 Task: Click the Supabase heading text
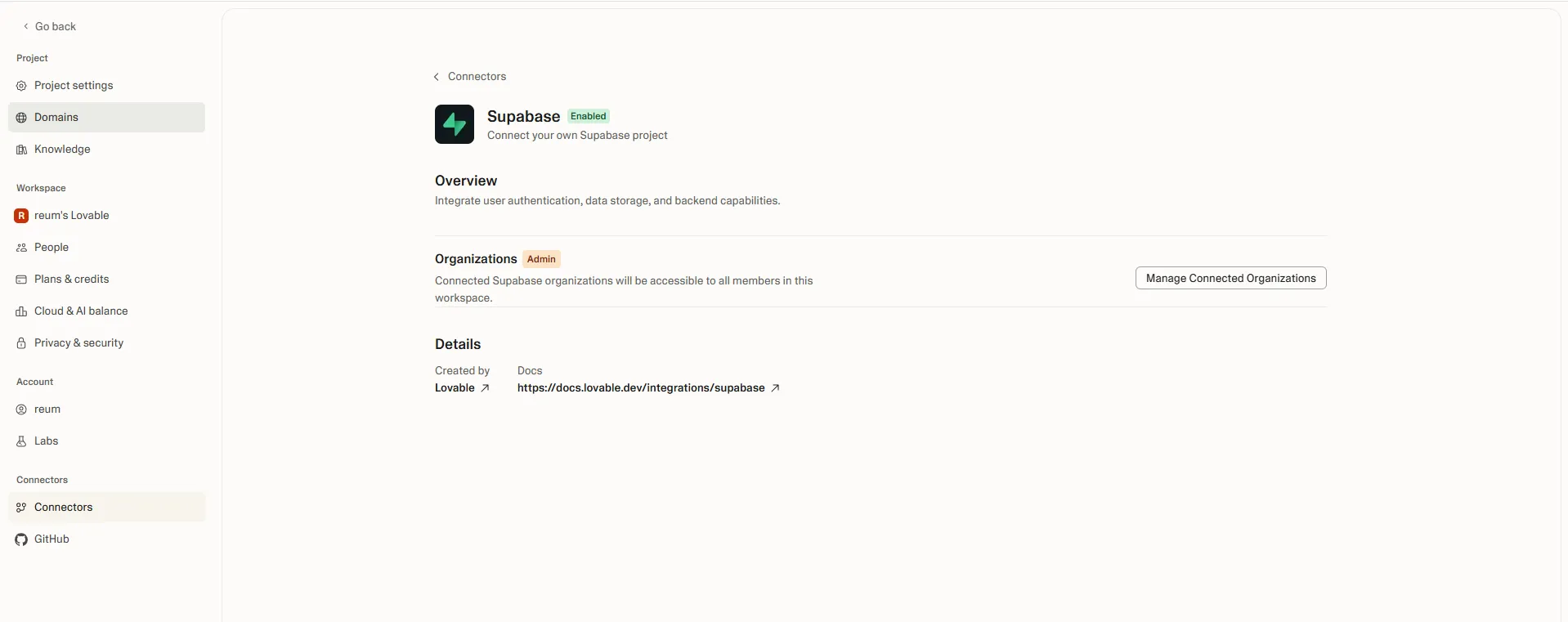(523, 116)
